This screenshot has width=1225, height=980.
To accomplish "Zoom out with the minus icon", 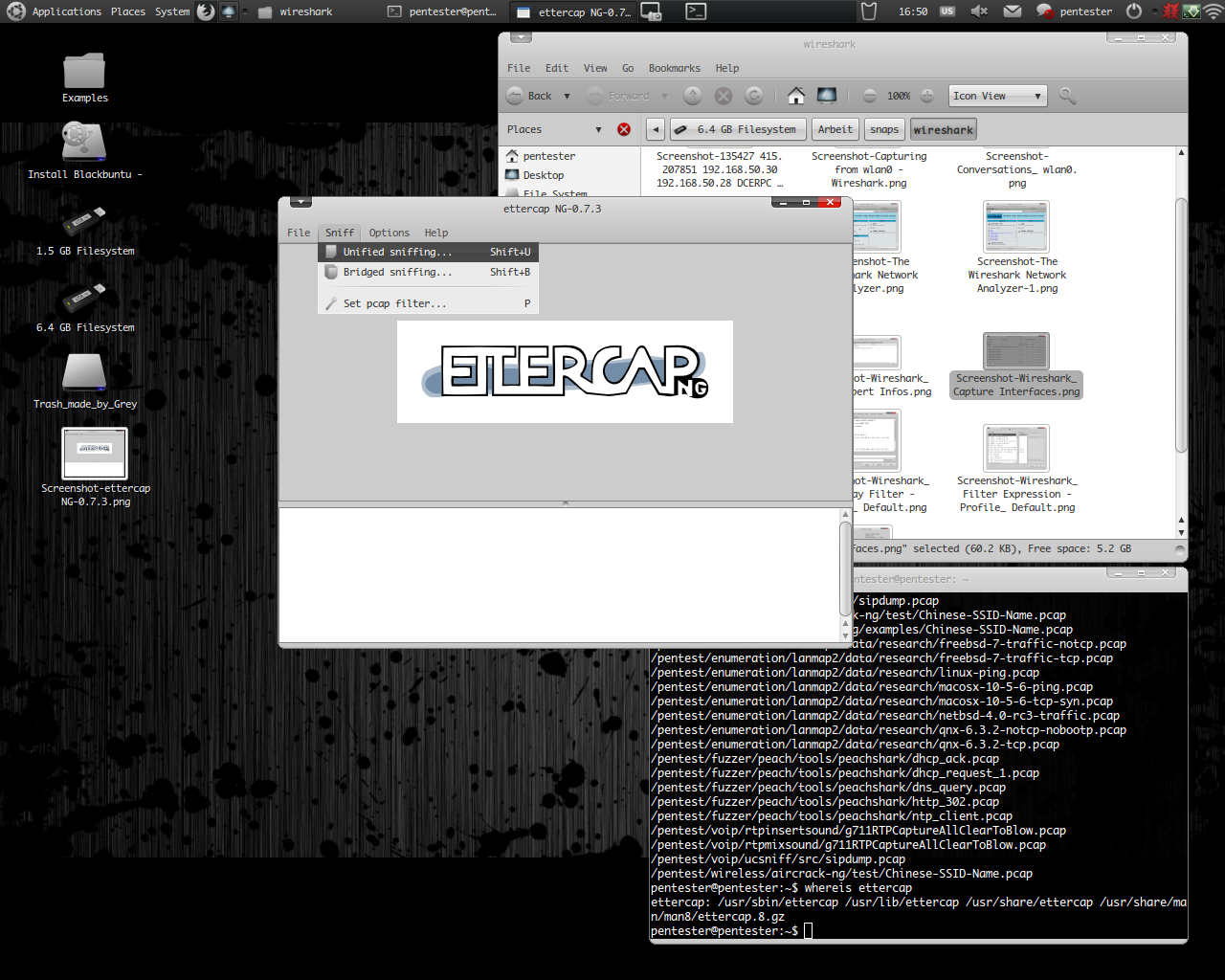I will [869, 96].
